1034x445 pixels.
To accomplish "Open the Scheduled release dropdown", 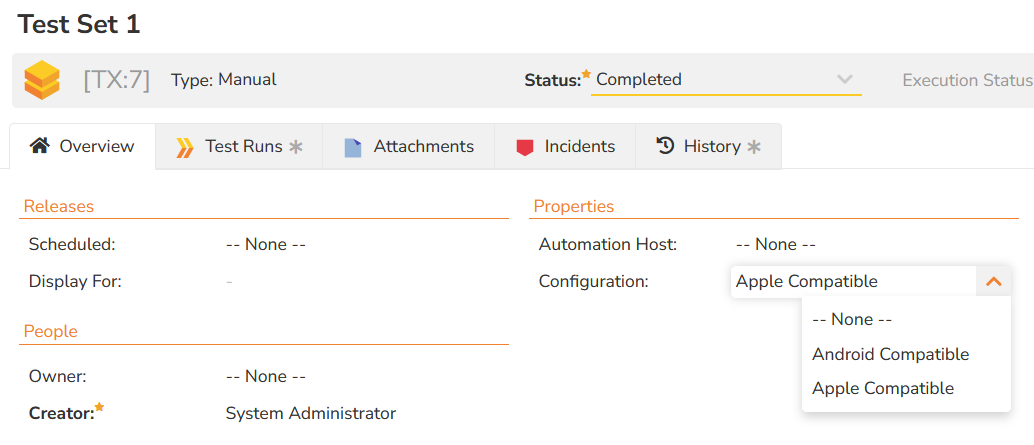I will pos(265,244).
